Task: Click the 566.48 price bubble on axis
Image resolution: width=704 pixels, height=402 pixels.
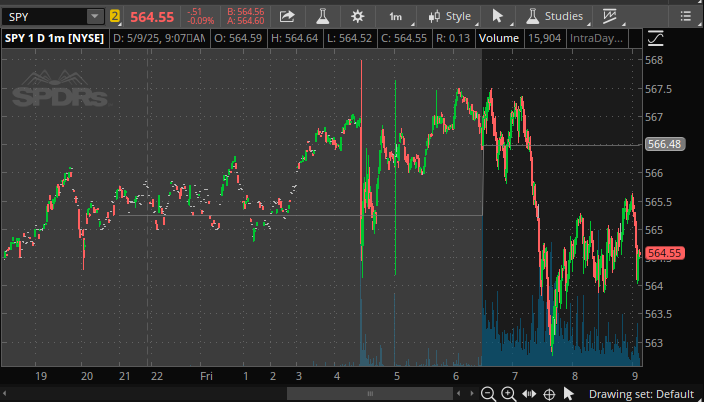Action: 665,144
